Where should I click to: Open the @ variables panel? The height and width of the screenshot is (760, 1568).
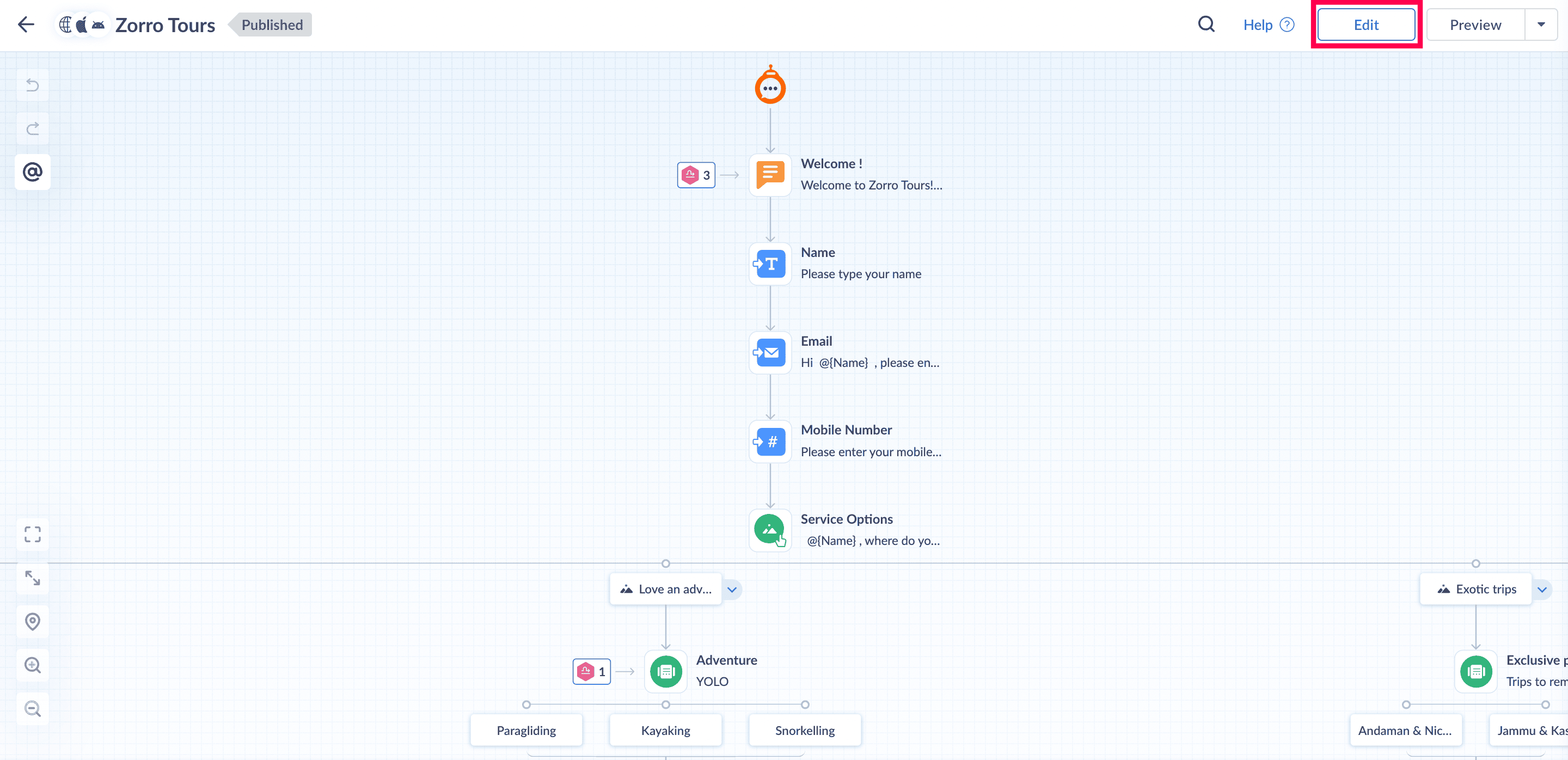(33, 172)
